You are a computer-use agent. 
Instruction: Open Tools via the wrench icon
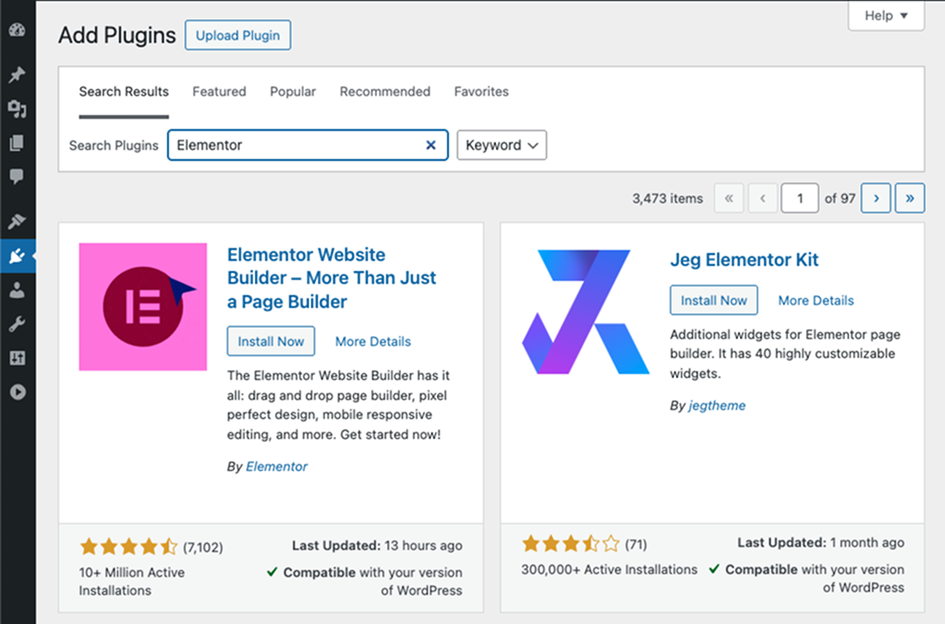point(17,325)
